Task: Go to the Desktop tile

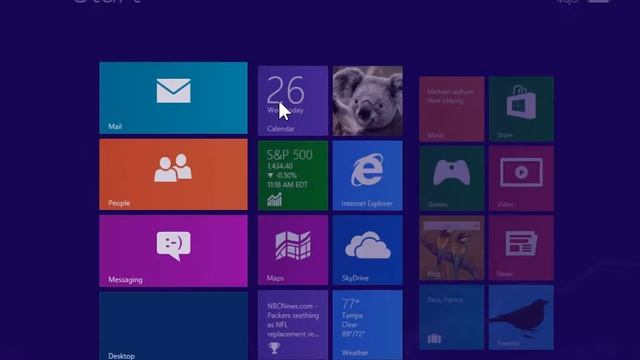Action: [173, 326]
